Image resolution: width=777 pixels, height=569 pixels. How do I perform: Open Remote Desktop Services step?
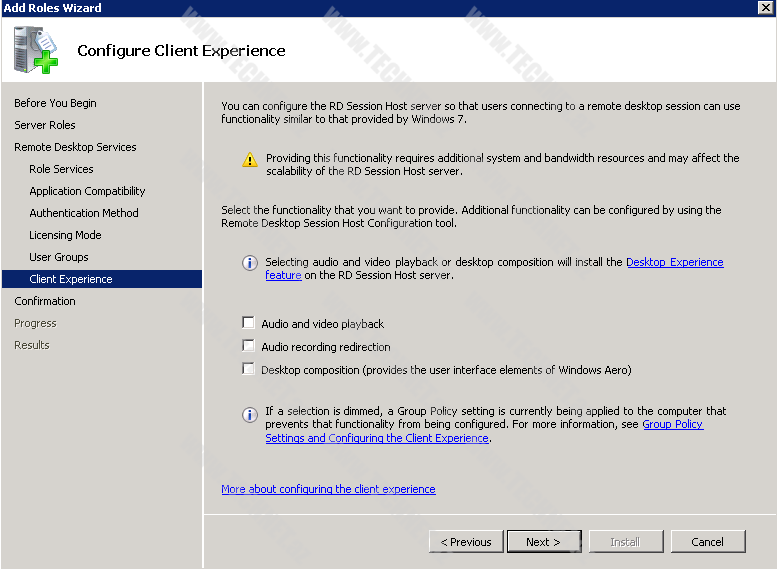pyautogui.click(x=75, y=147)
